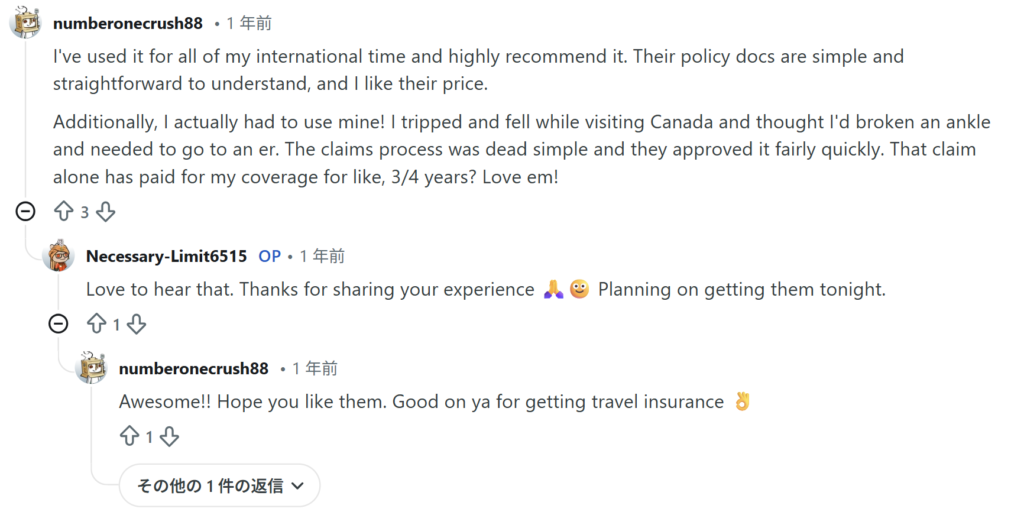Click numberonecrush88's avatar on the top comment
This screenshot has height=515, width=1024.
click(26, 23)
